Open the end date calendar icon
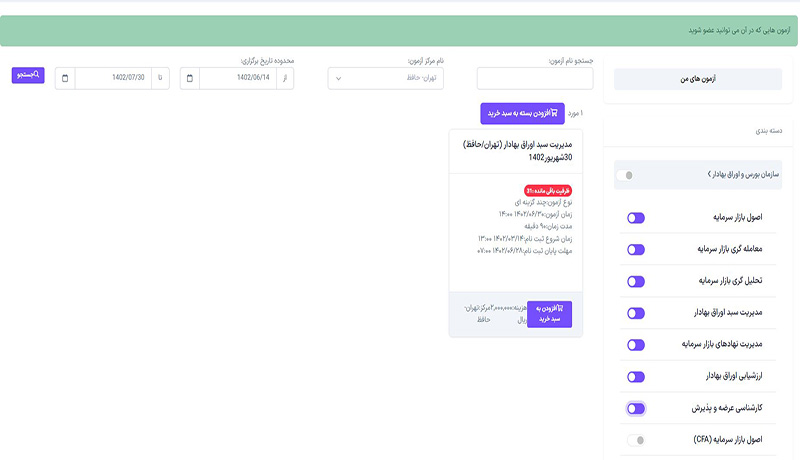This screenshot has width=800, height=460. pos(65,79)
